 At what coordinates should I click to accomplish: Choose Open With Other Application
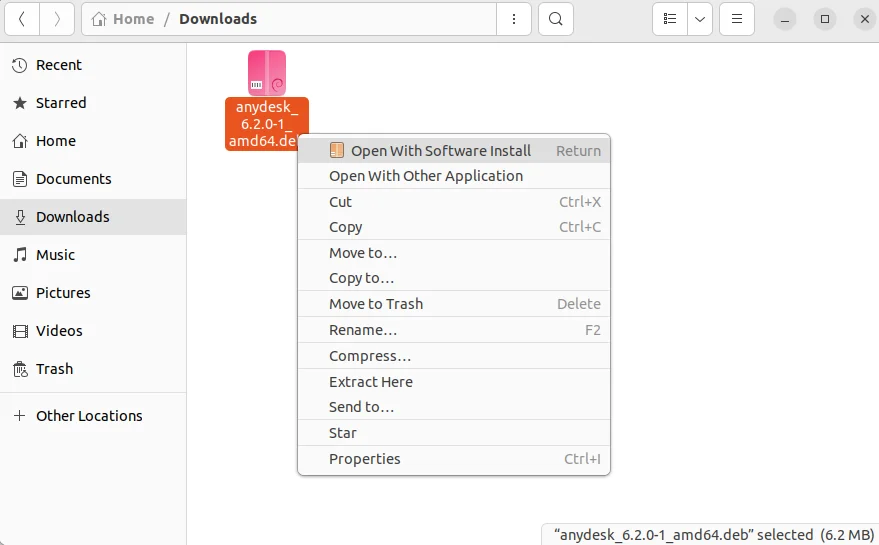pyautogui.click(x=454, y=176)
